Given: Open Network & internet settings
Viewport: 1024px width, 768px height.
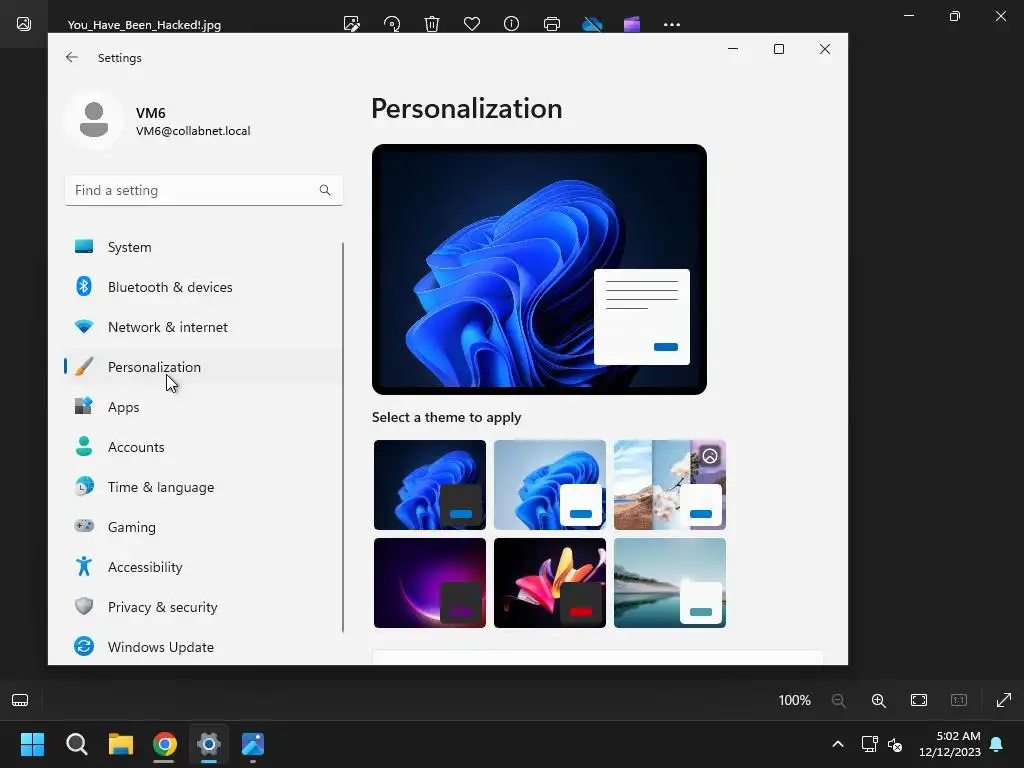Looking at the screenshot, I should pyautogui.click(x=202, y=327).
